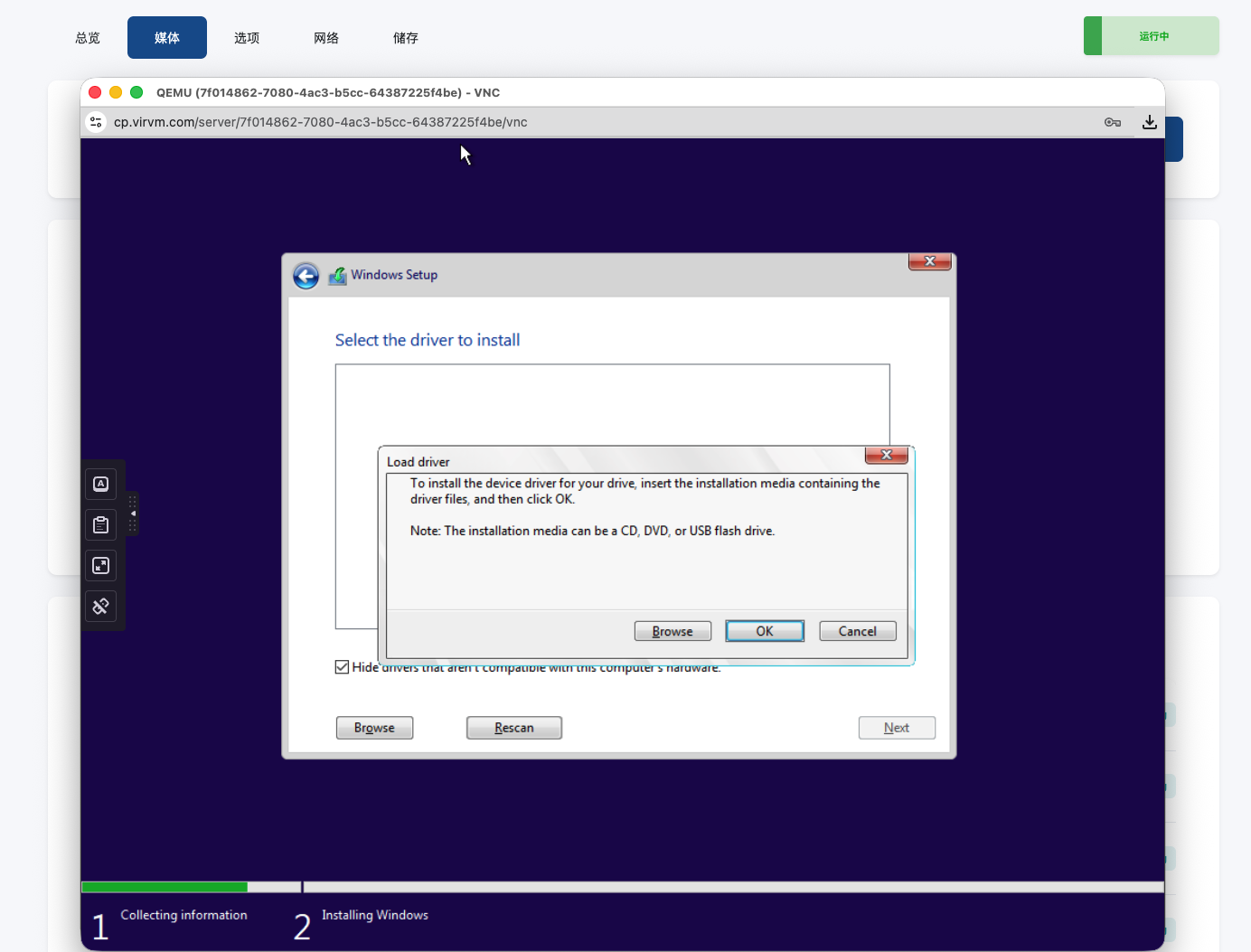Go to the 网络 tab

point(326,38)
